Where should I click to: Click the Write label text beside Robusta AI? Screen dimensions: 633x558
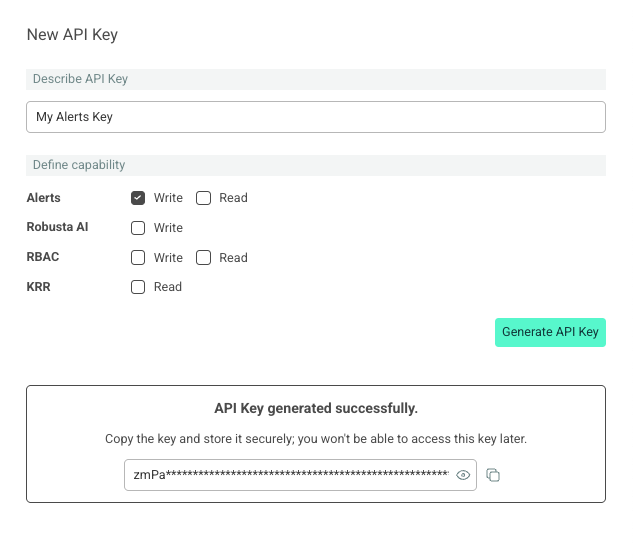point(168,228)
